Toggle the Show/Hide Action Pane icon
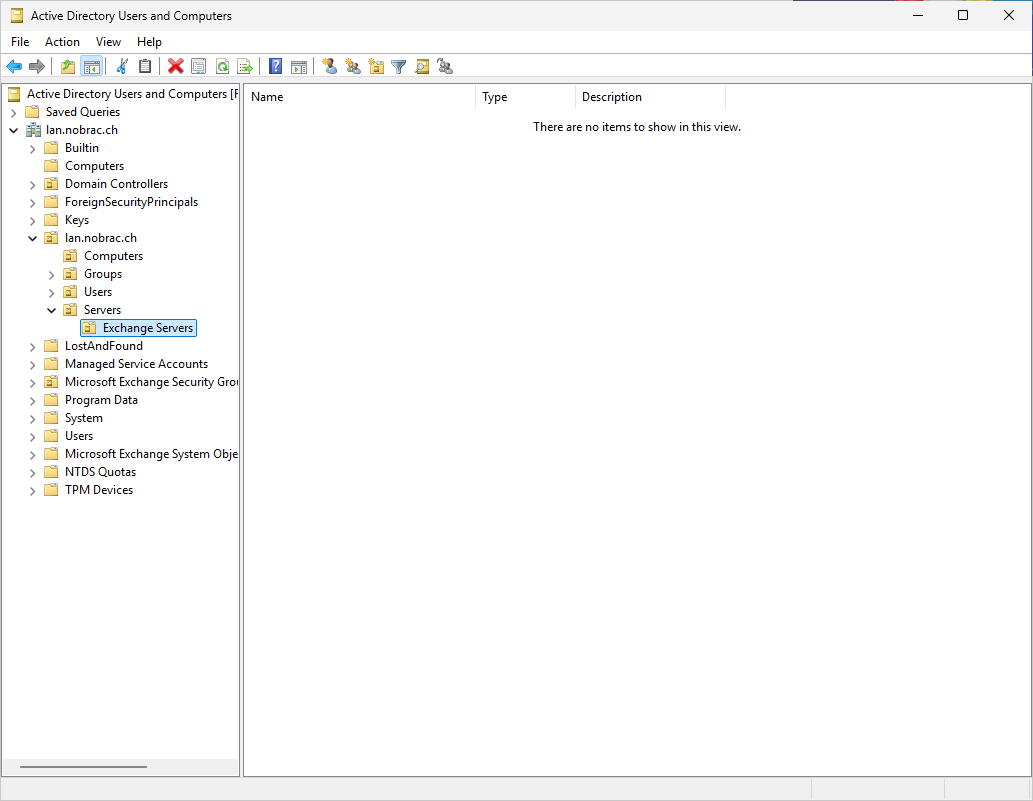Image resolution: width=1033 pixels, height=801 pixels. pos(299,67)
